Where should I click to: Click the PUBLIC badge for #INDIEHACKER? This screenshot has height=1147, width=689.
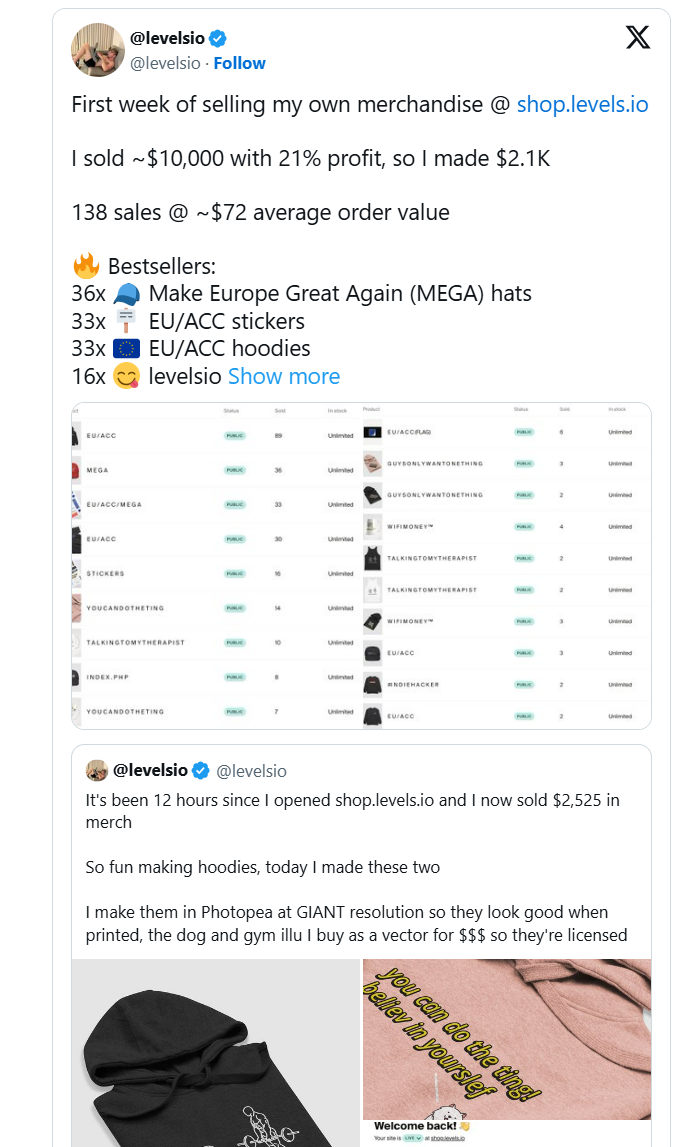[524, 685]
